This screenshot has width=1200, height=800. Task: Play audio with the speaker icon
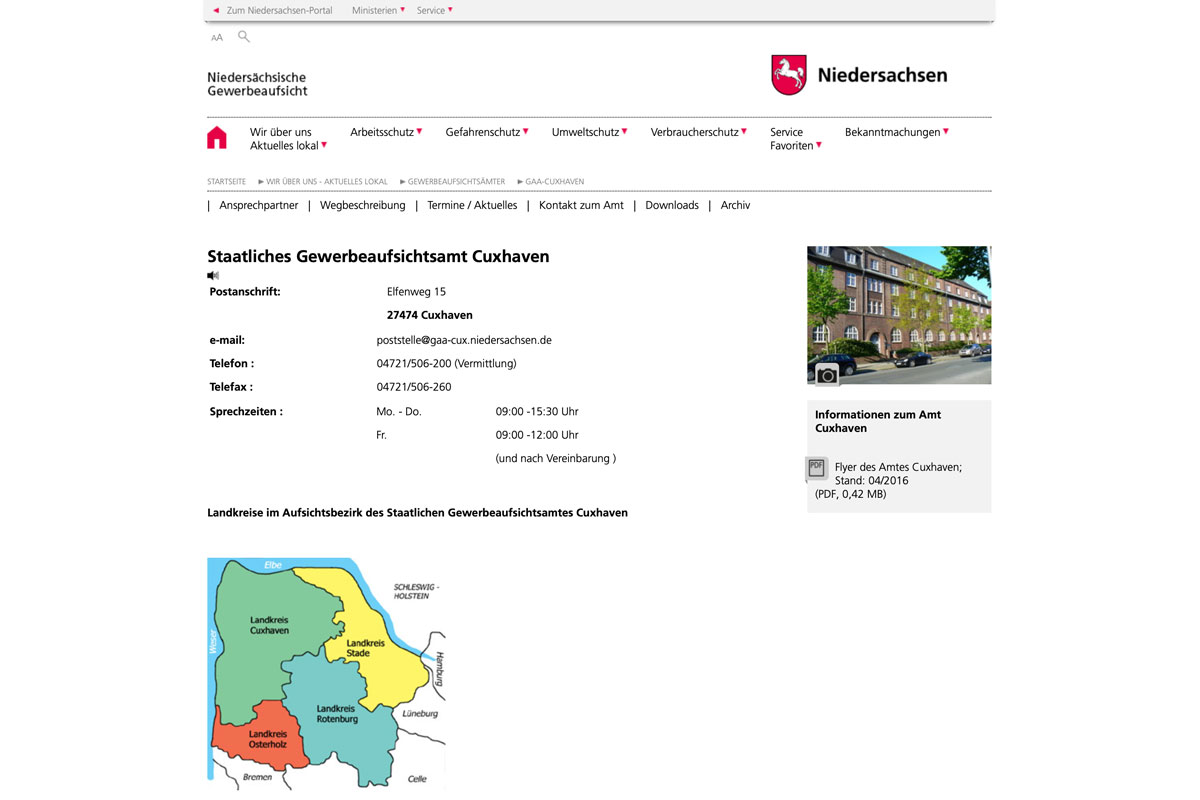click(213, 275)
